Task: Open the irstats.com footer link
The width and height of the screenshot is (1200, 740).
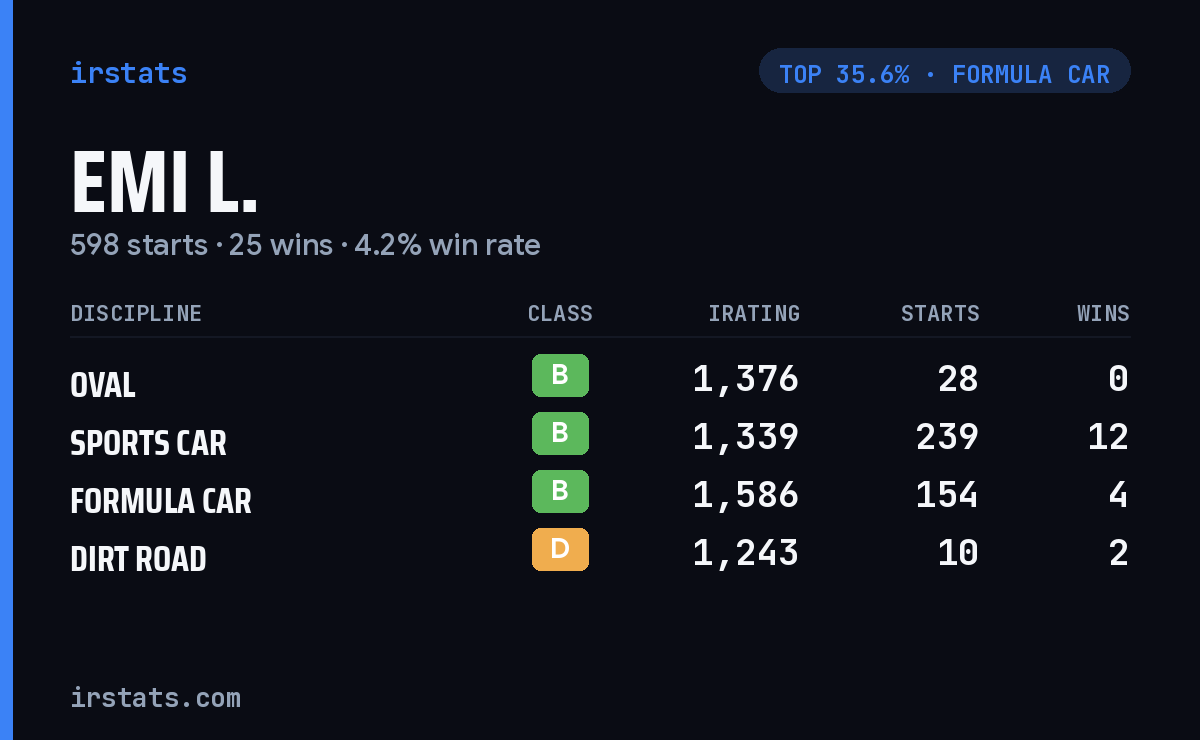Action: tap(155, 697)
